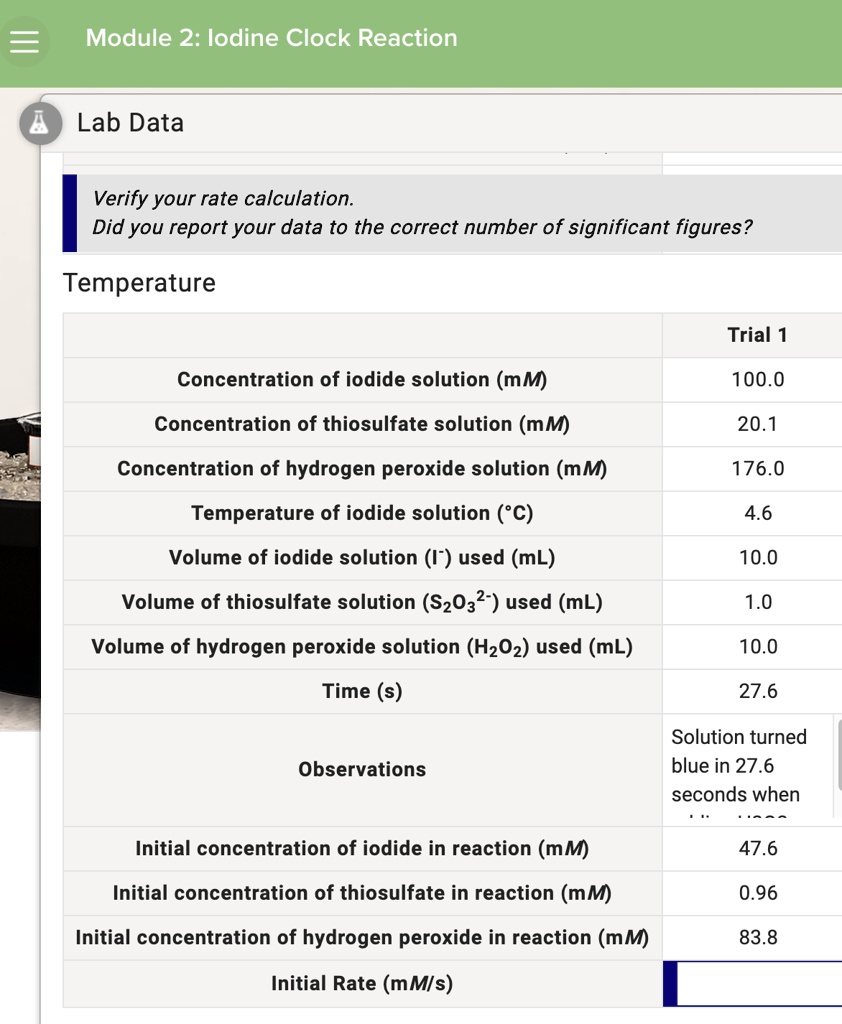Click the initial thiosulfate concentration 0.96
The image size is (842, 1024).
(x=757, y=892)
